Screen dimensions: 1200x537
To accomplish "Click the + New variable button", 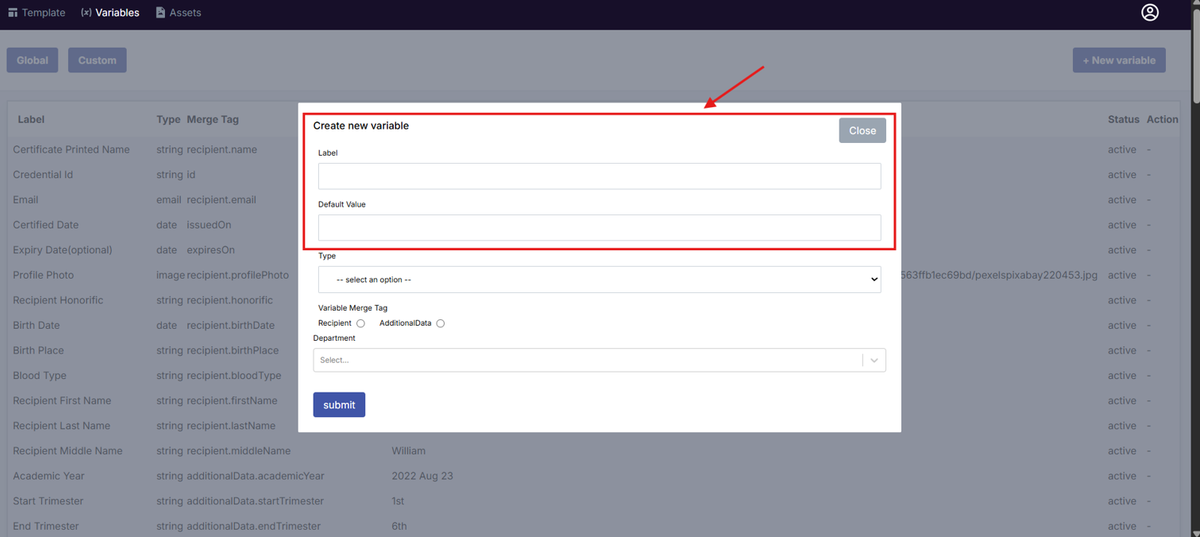I will [x=1119, y=60].
